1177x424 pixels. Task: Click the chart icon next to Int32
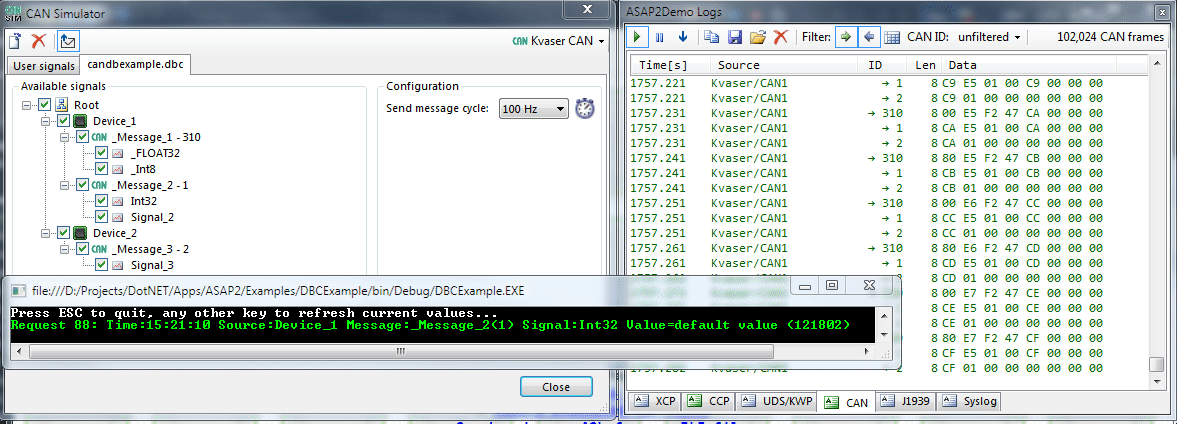point(118,200)
